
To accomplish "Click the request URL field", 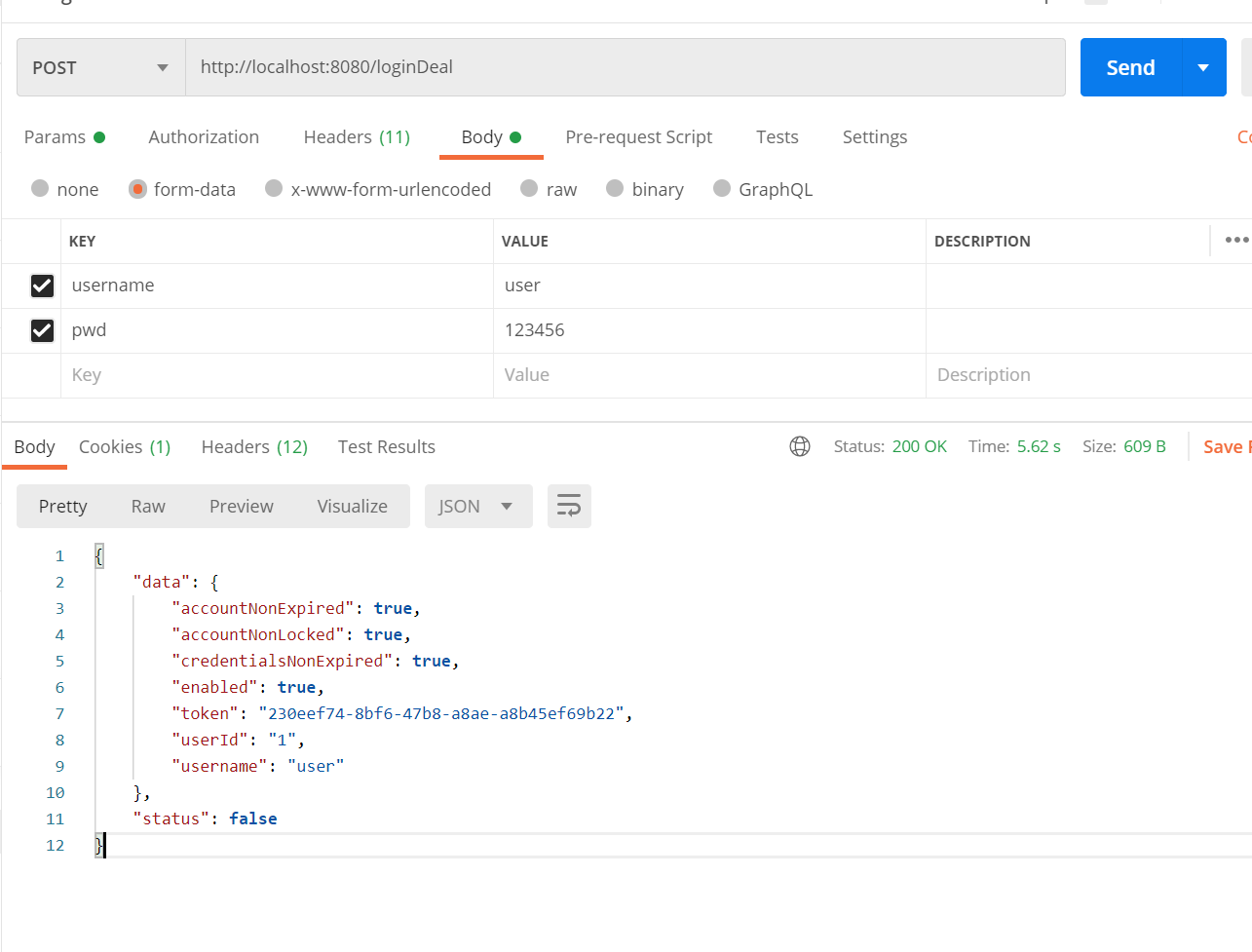I will (626, 67).
